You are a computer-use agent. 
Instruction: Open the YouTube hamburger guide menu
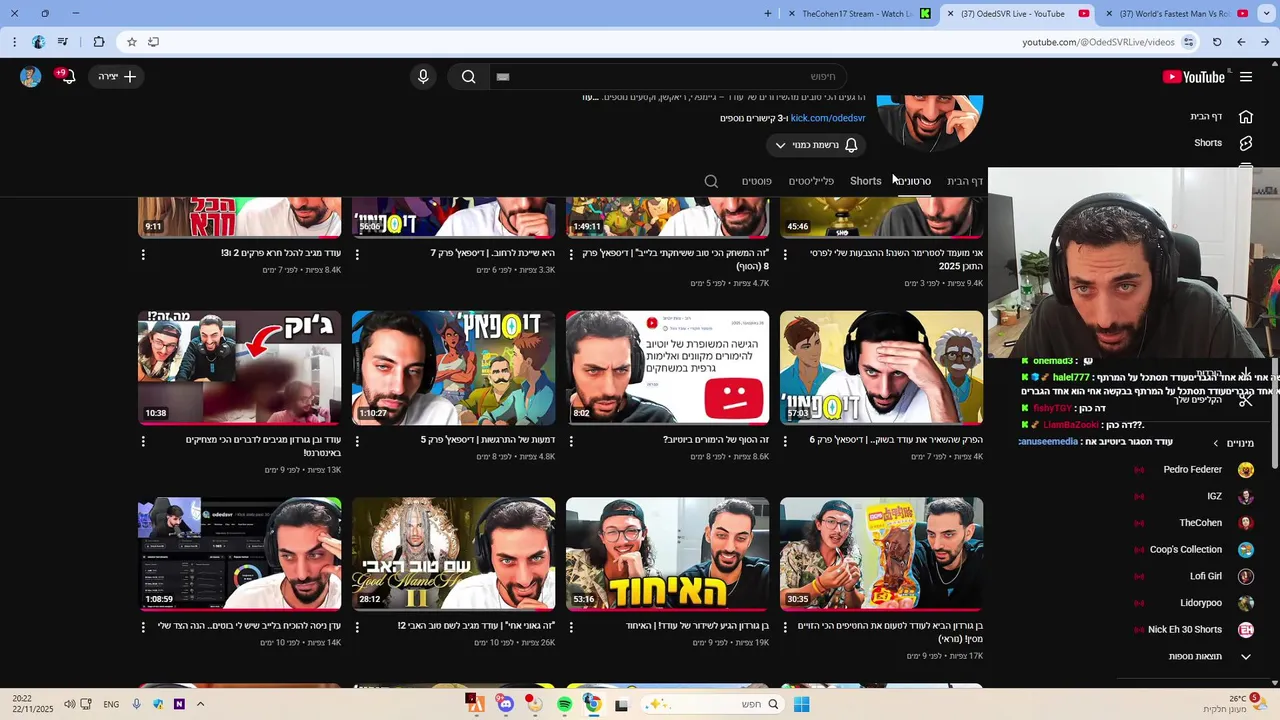click(x=1246, y=77)
